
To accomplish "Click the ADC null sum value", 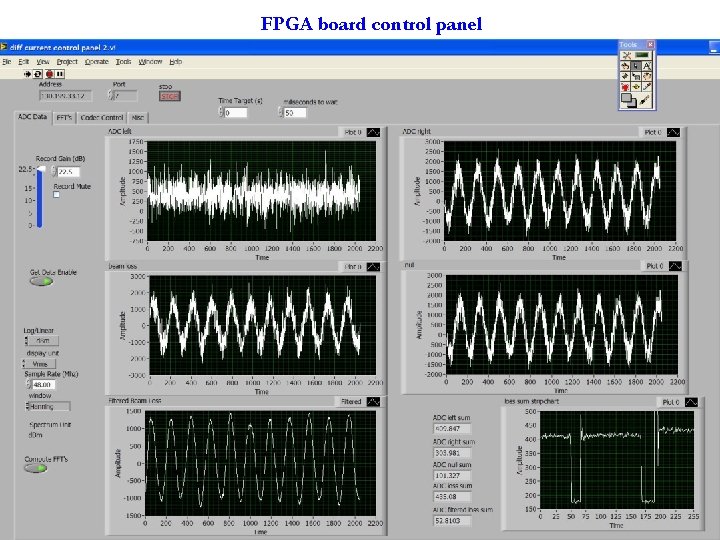I will (x=452, y=476).
